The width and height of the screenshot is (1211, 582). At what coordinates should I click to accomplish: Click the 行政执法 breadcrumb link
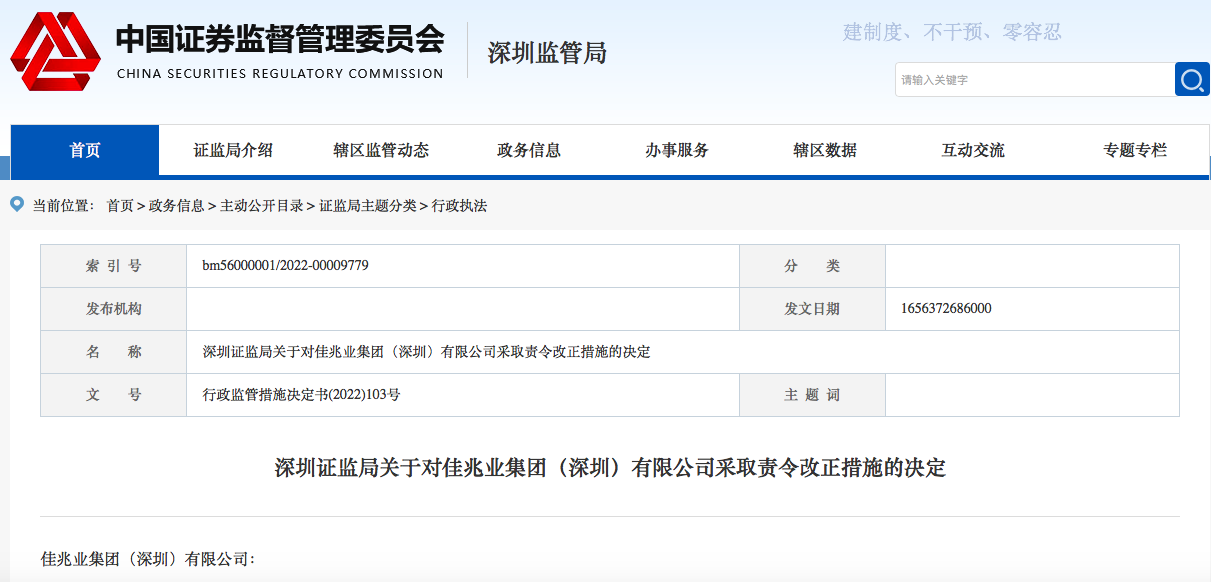pos(459,206)
